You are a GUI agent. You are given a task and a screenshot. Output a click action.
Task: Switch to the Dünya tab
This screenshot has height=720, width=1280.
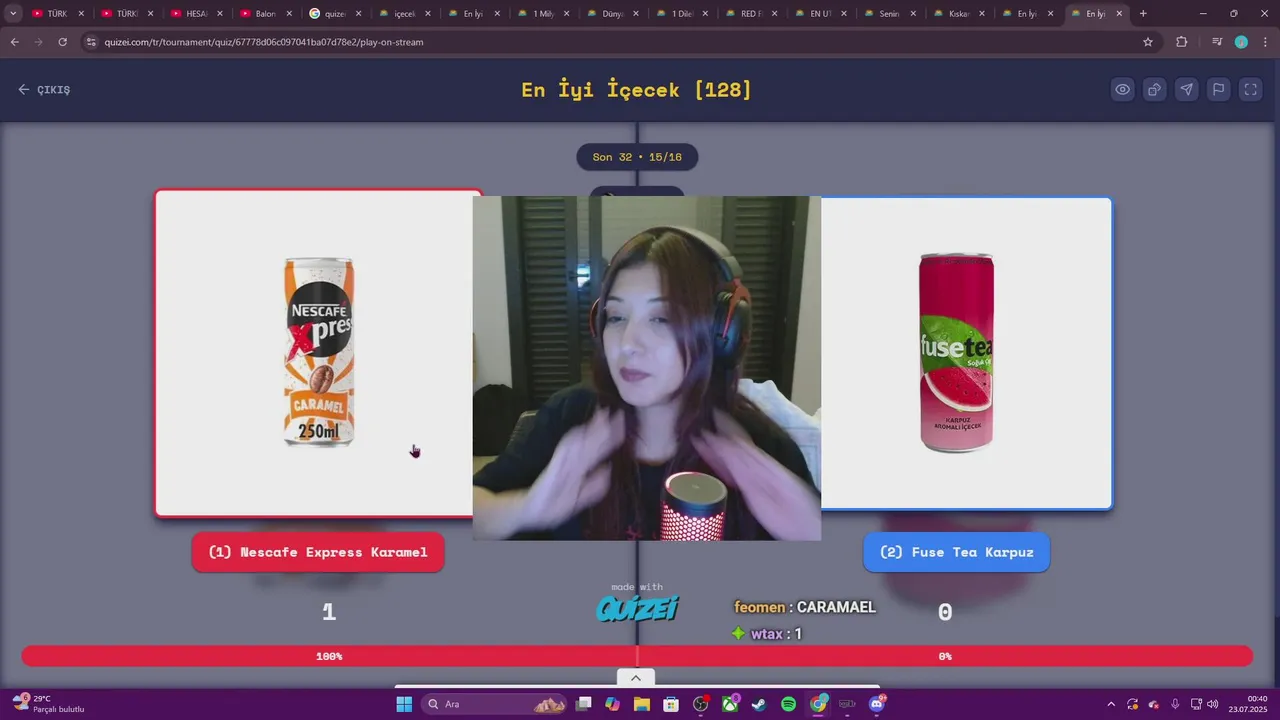click(612, 14)
